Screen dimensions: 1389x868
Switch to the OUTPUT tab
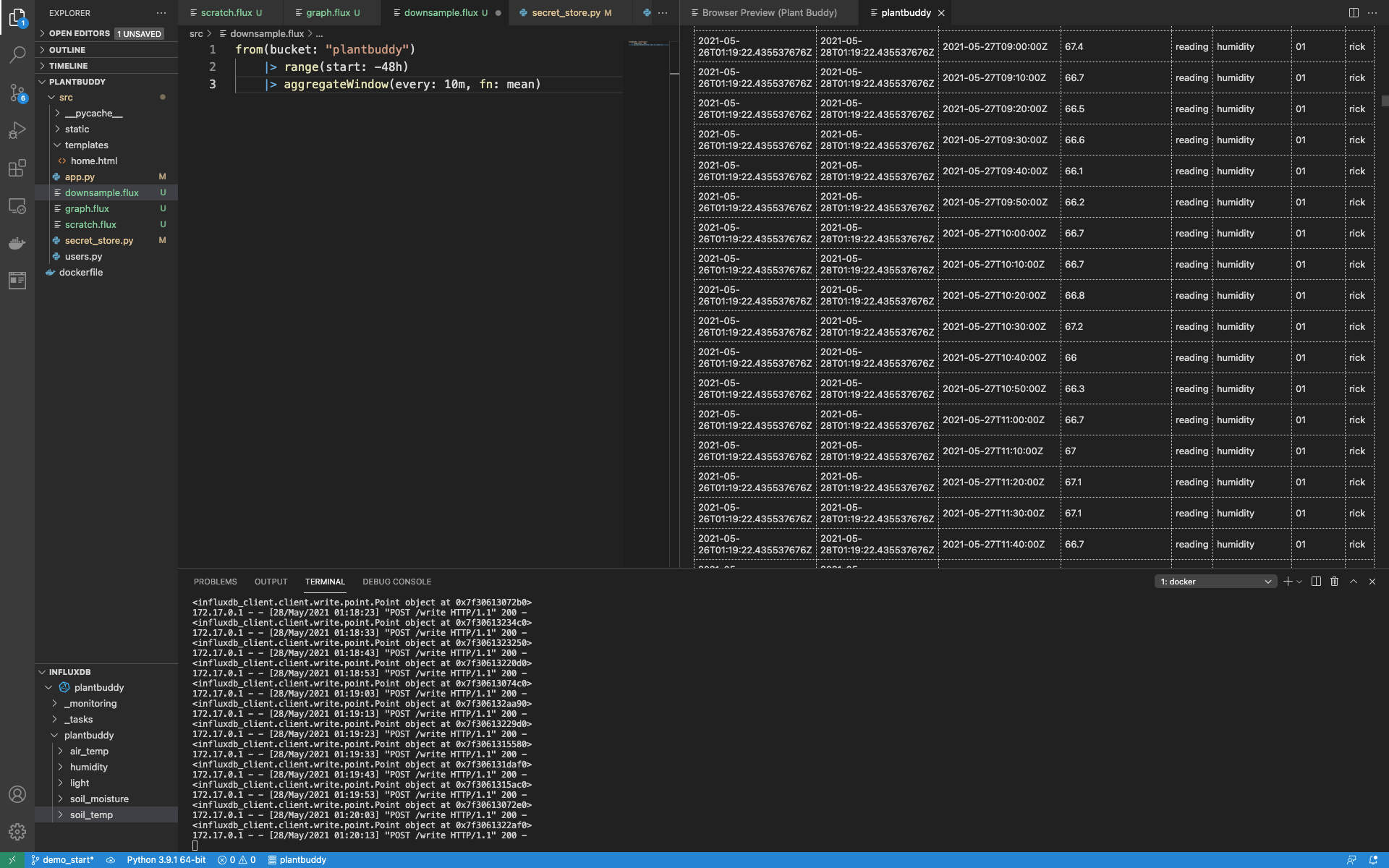271,581
